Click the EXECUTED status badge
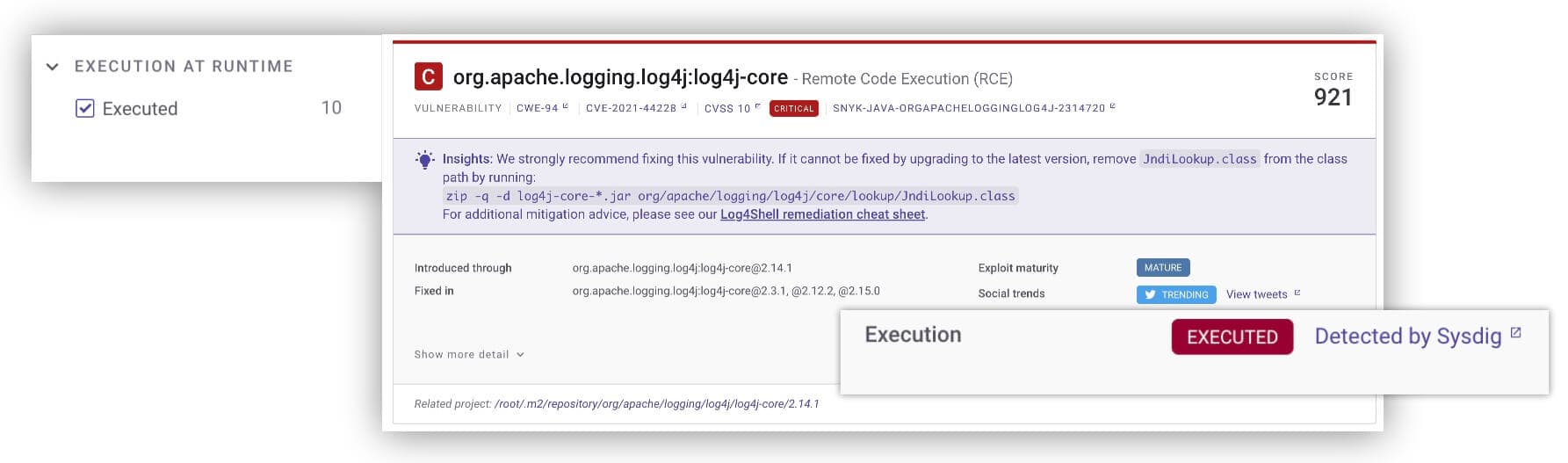Screen dimensions: 1568x463 [1232, 336]
